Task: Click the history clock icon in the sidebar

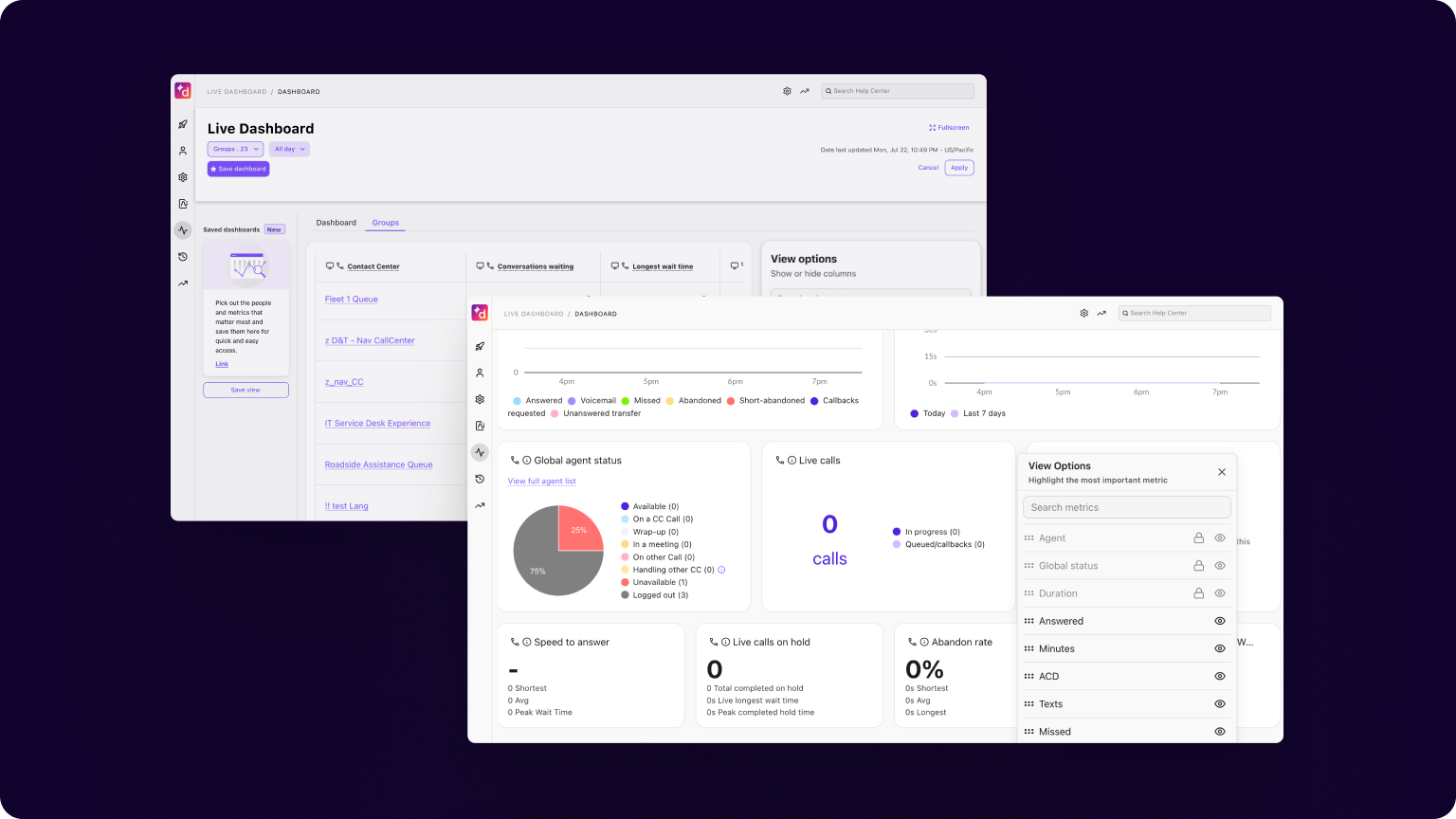Action: 183,257
